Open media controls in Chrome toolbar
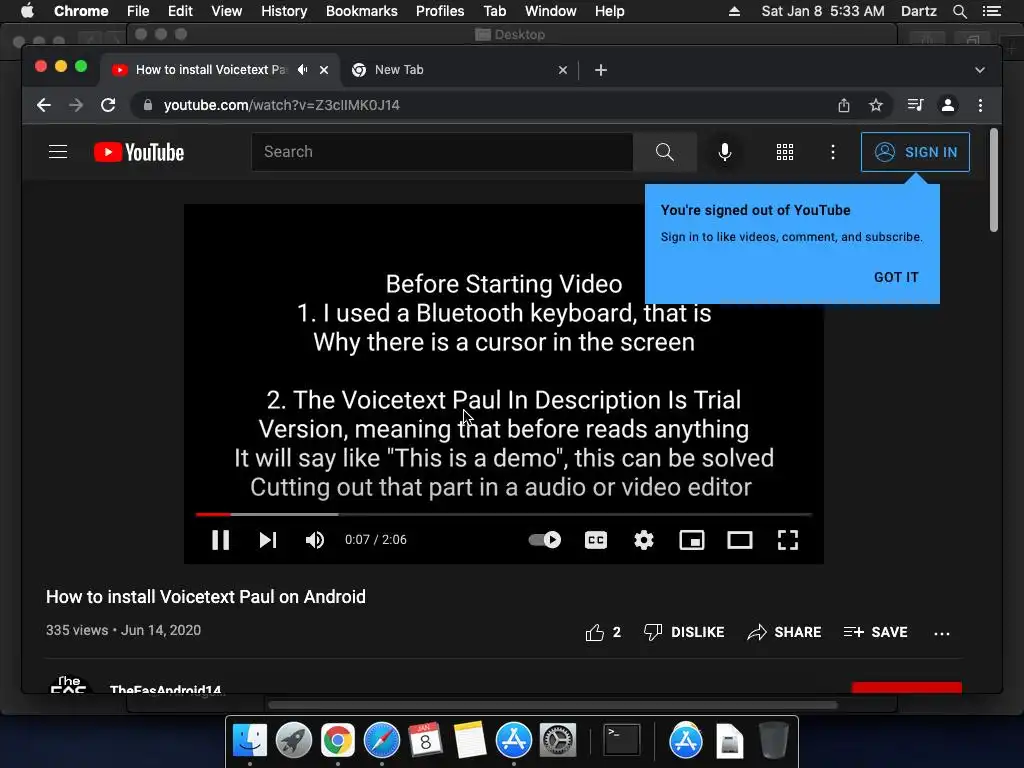The height and width of the screenshot is (768, 1024). (915, 105)
